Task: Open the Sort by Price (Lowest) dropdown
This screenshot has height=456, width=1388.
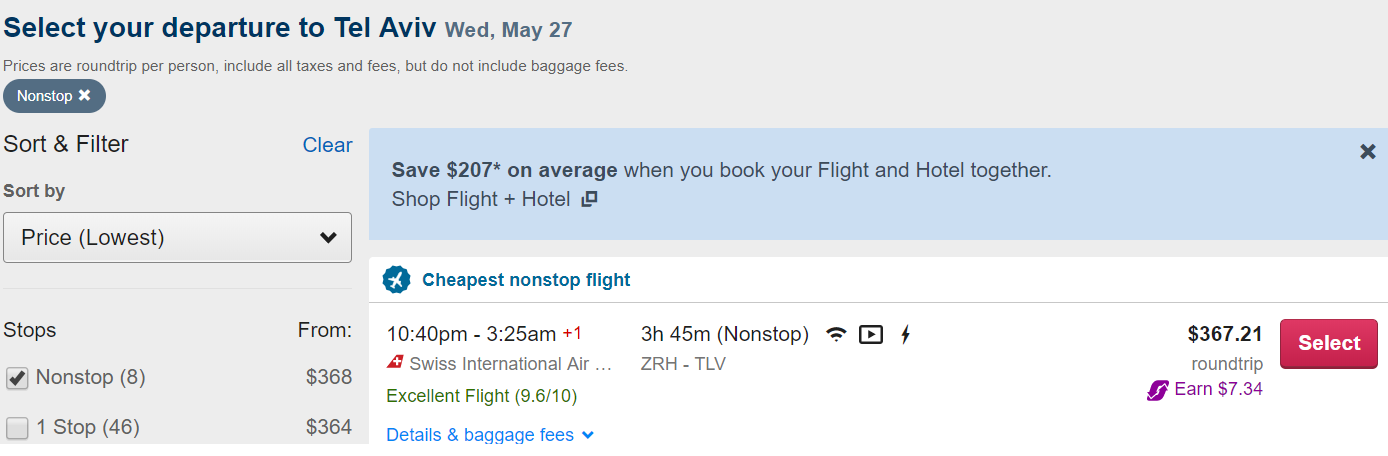Action: tap(178, 237)
